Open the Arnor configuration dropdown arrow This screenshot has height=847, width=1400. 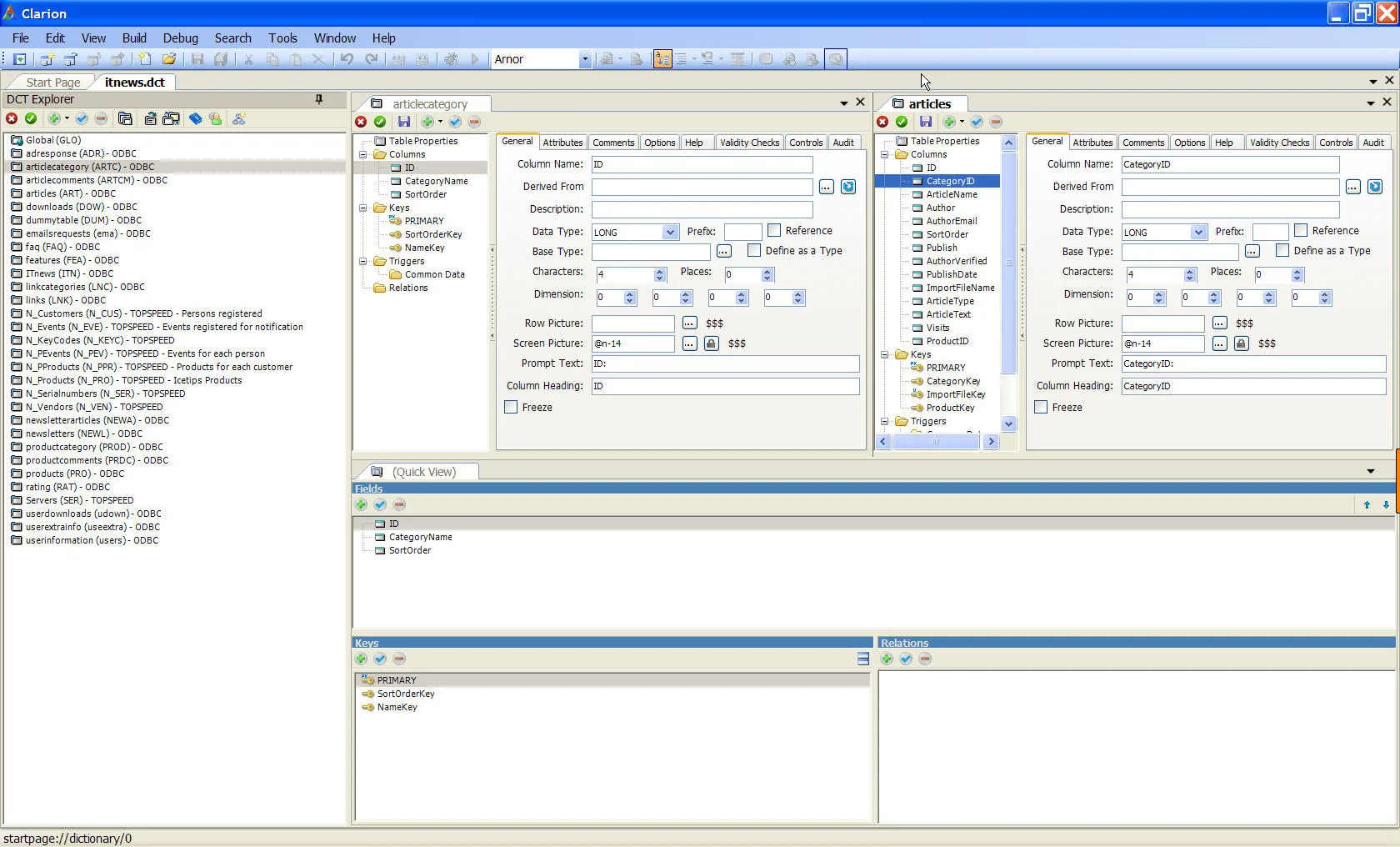point(585,59)
